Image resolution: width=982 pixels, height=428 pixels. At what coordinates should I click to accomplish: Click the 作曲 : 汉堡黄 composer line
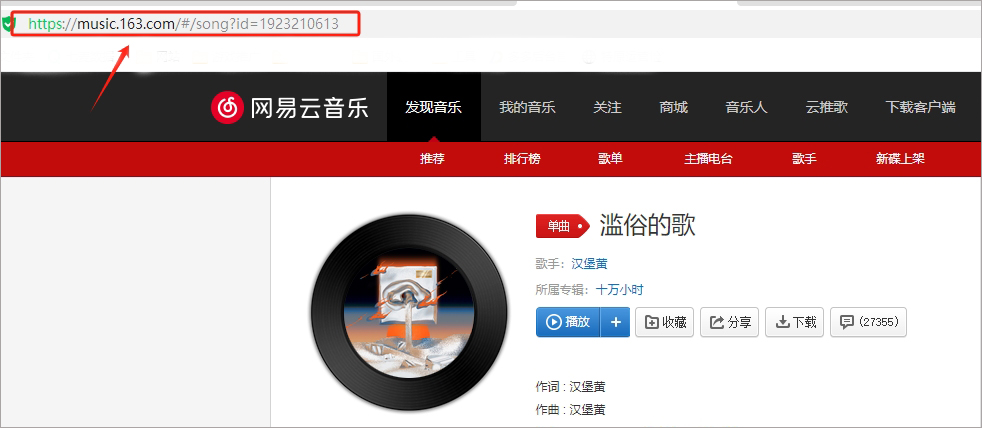[571, 410]
